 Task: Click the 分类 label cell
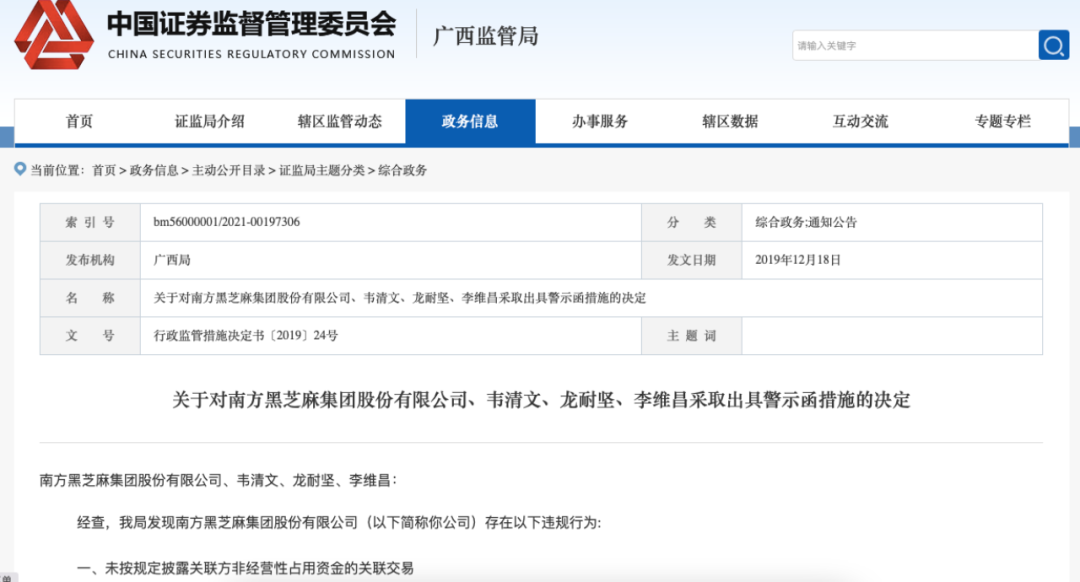692,222
